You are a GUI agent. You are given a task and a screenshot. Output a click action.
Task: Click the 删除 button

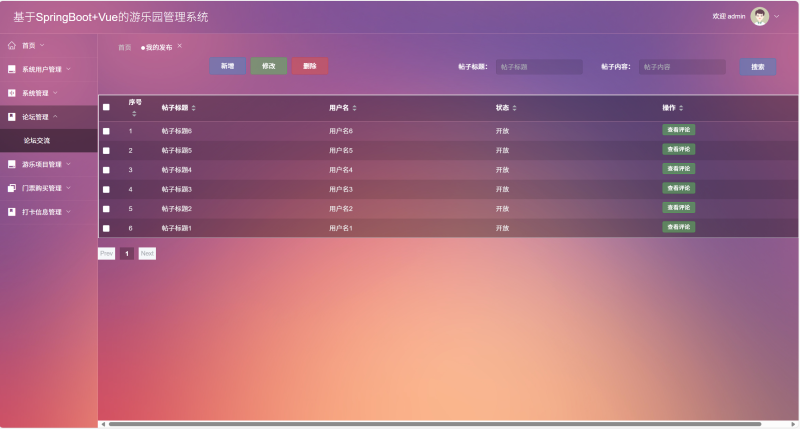[x=310, y=66]
